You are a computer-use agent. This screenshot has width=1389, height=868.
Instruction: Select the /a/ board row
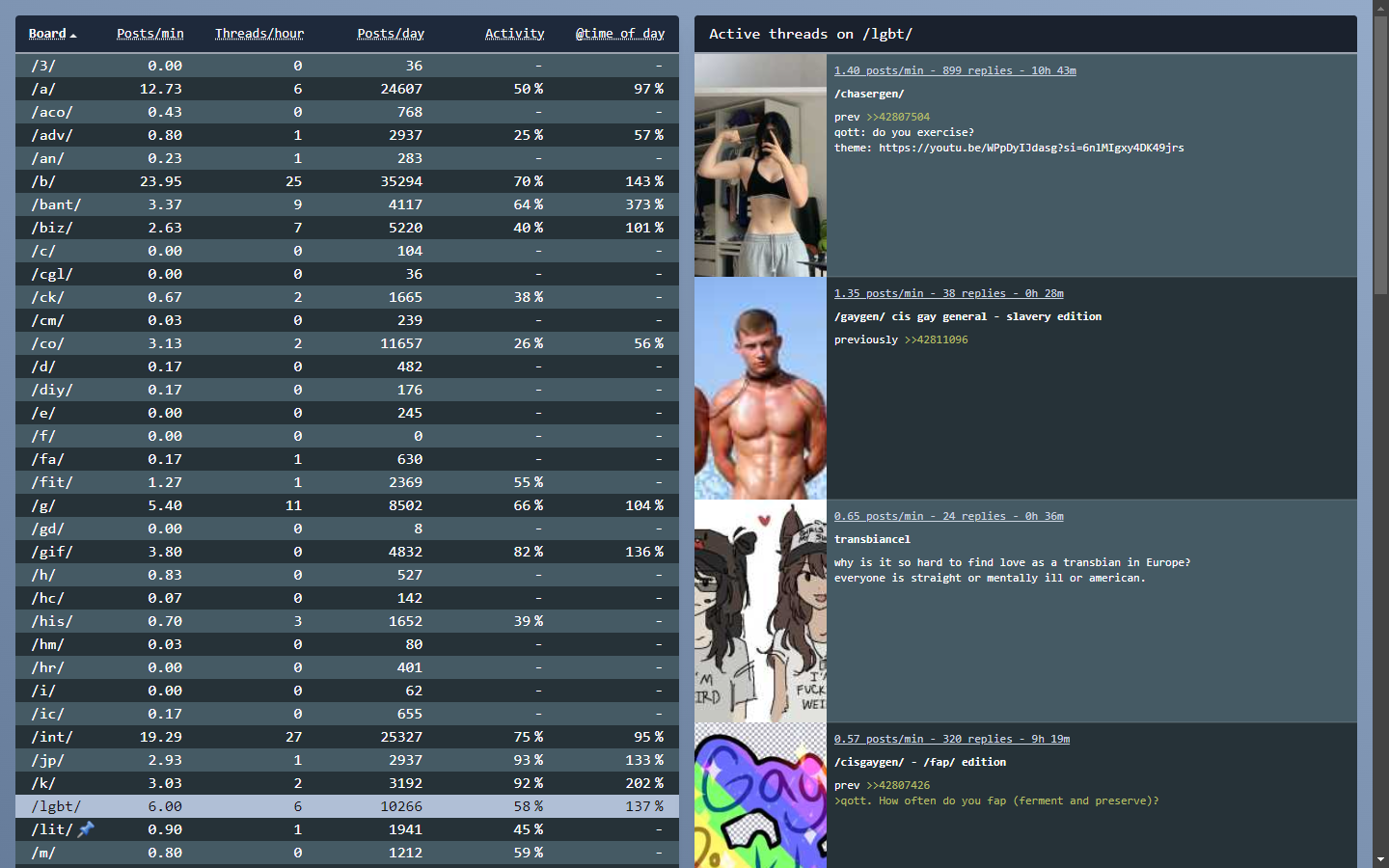[x=347, y=89]
